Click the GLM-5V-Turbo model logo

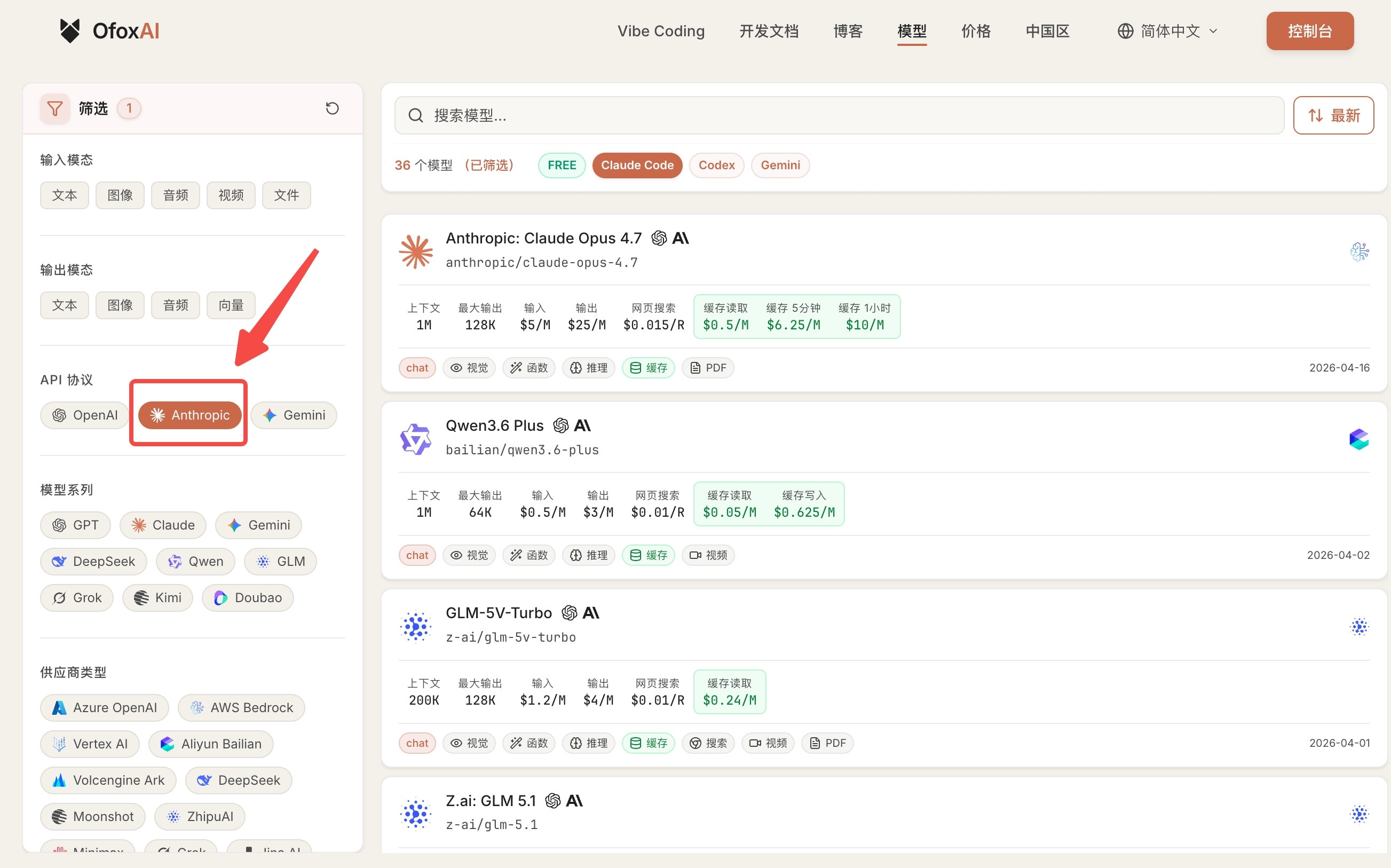[416, 626]
